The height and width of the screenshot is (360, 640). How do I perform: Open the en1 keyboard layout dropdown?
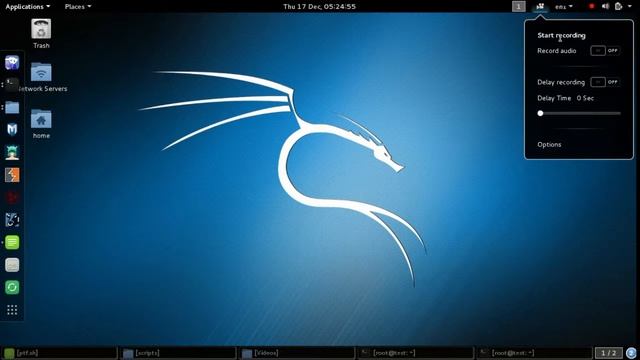564,7
